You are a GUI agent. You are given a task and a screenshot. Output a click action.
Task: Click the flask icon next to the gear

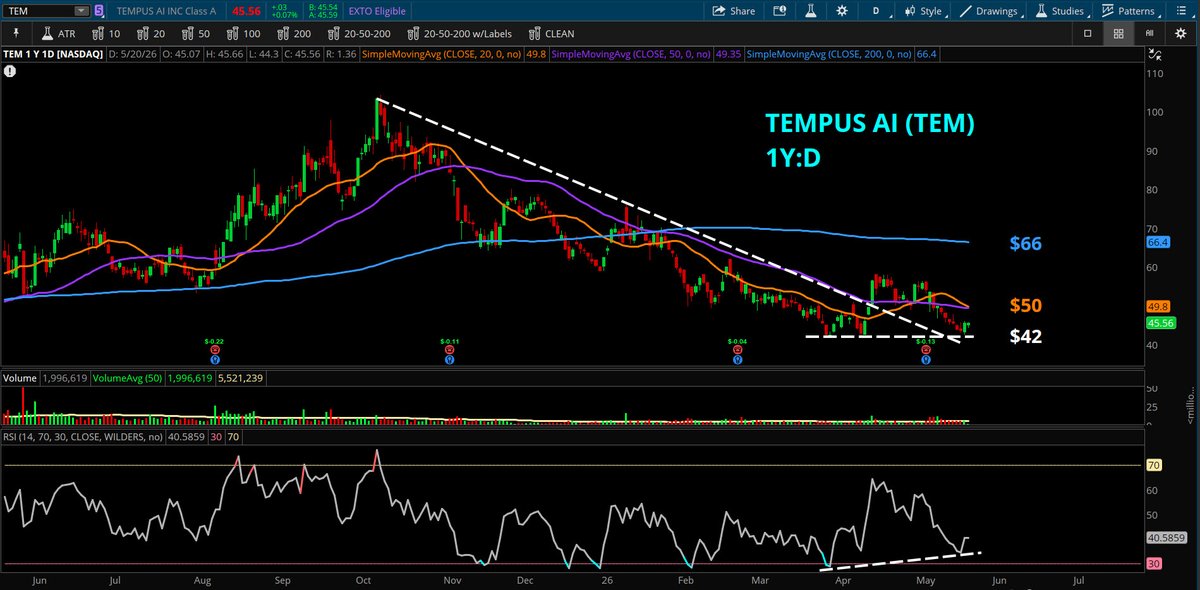pyautogui.click(x=812, y=11)
